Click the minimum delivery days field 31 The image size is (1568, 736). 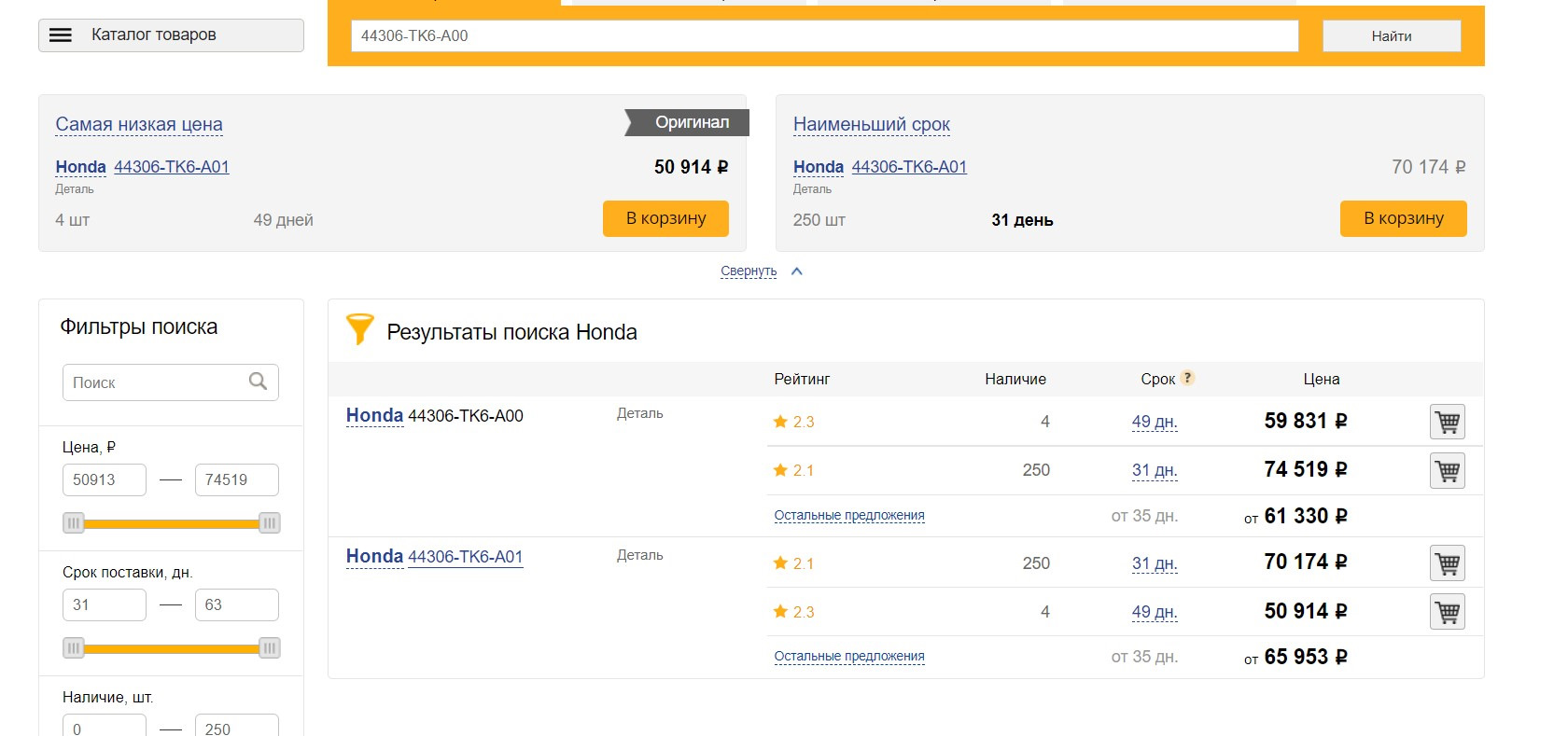pos(105,604)
